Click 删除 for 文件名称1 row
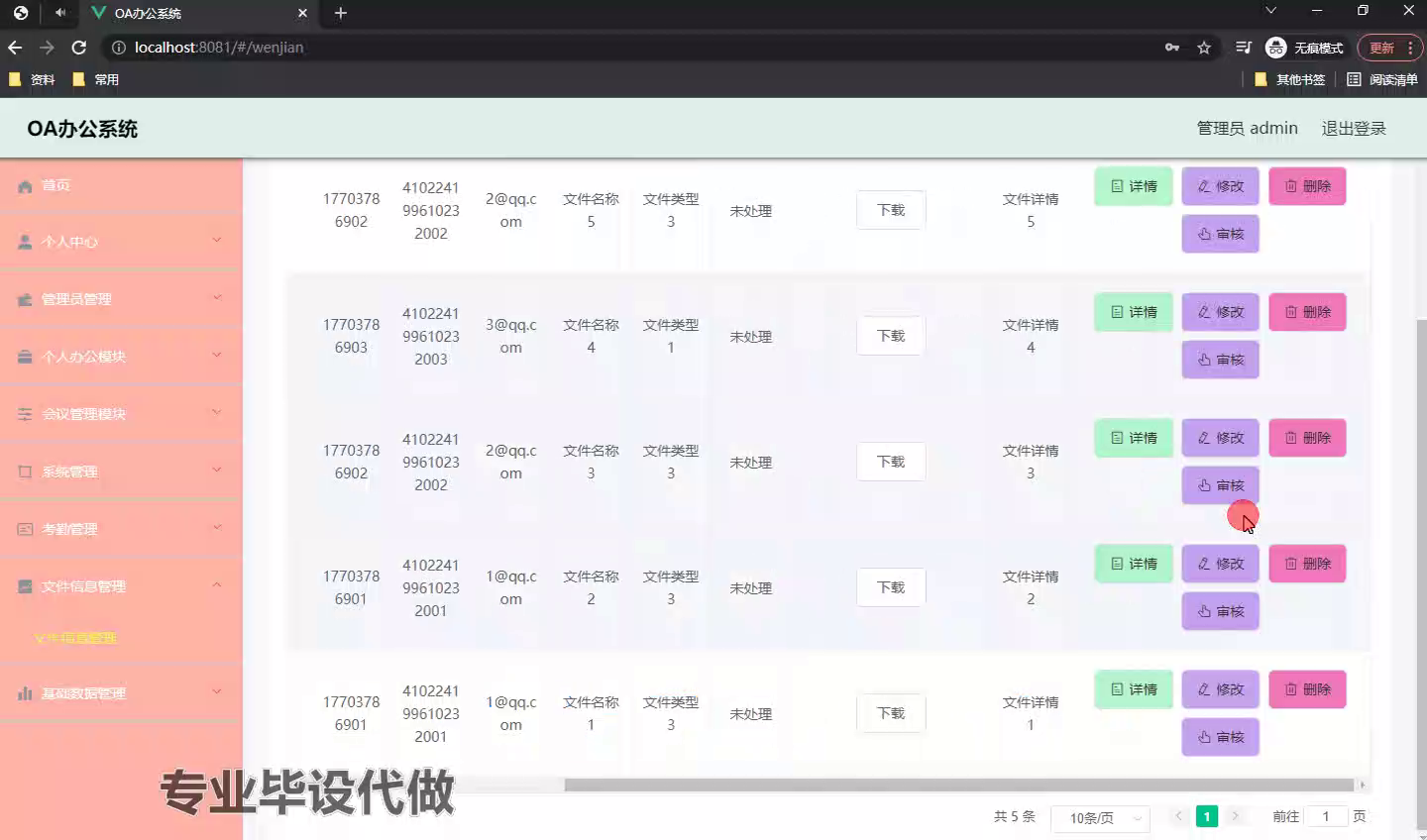Image resolution: width=1427 pixels, height=840 pixels. [1307, 689]
